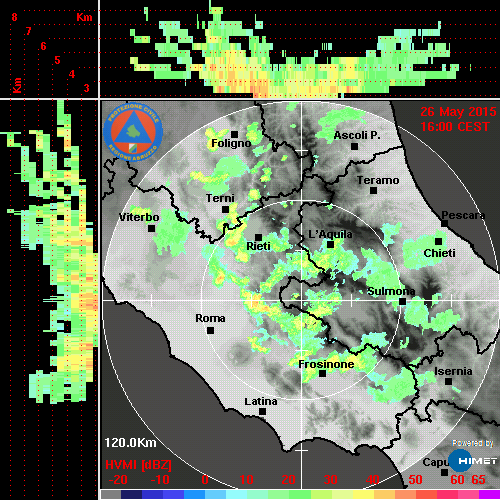
Task: Click the Terni city marker square
Action: point(226,210)
